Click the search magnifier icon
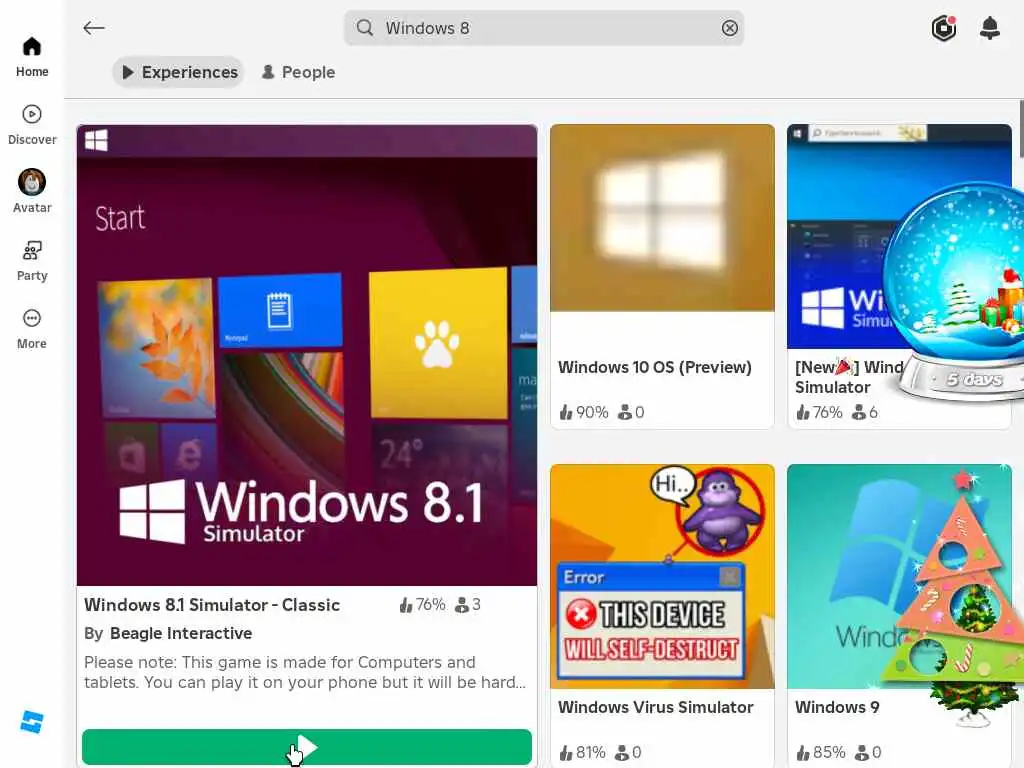 pyautogui.click(x=364, y=28)
